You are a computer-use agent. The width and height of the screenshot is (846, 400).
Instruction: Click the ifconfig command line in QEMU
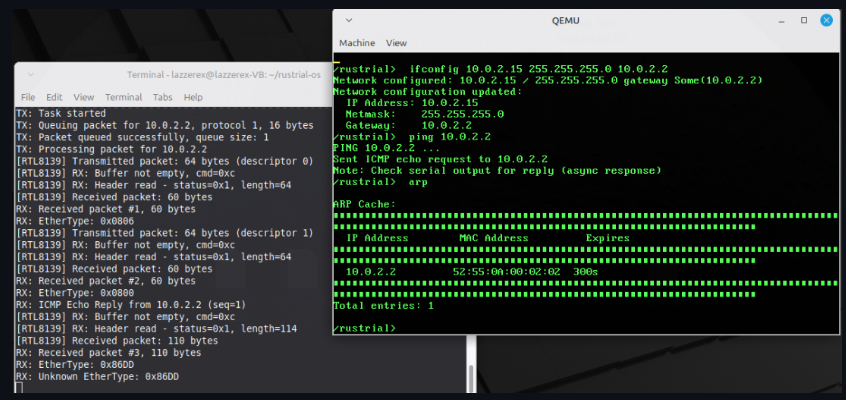[500, 69]
